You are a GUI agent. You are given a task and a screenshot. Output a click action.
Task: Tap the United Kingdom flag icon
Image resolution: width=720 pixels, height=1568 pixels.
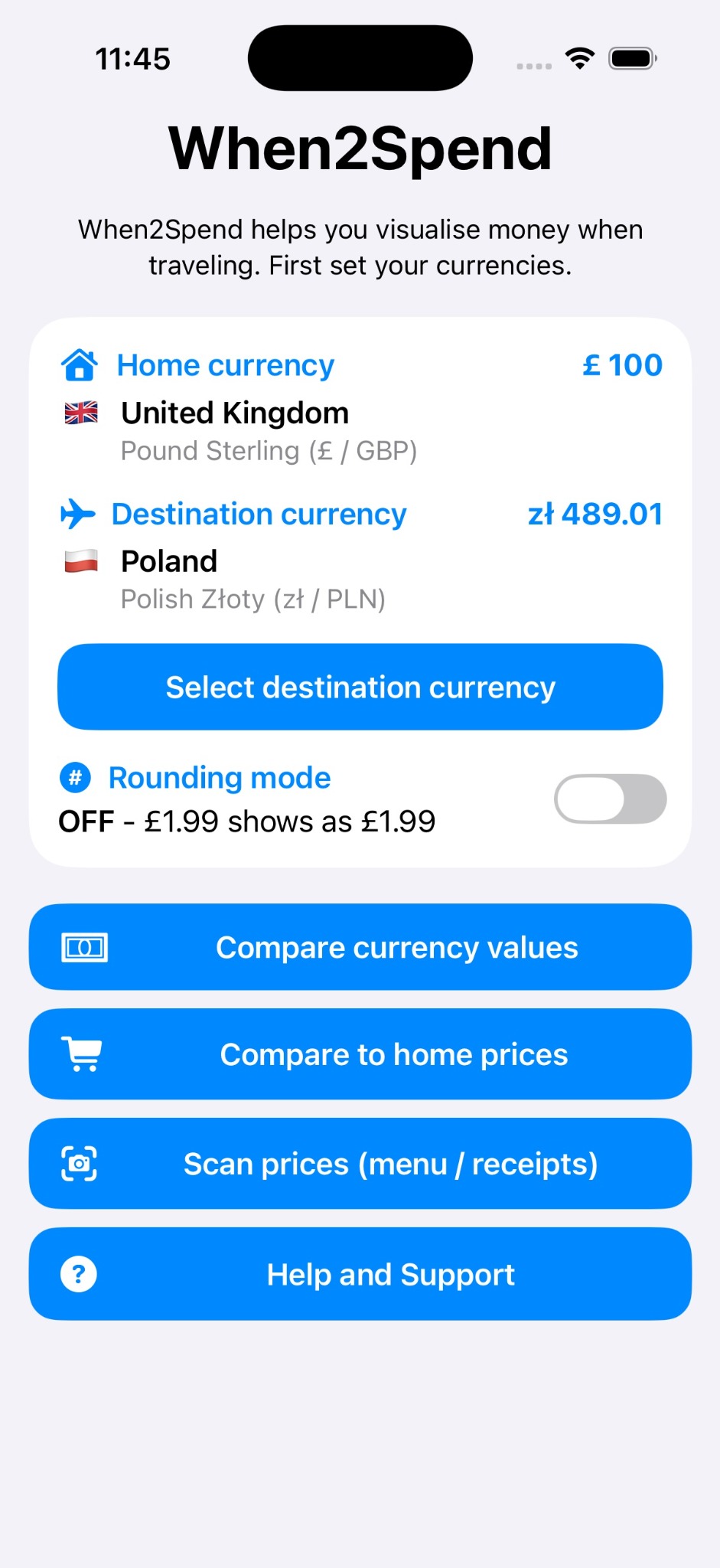(x=81, y=413)
